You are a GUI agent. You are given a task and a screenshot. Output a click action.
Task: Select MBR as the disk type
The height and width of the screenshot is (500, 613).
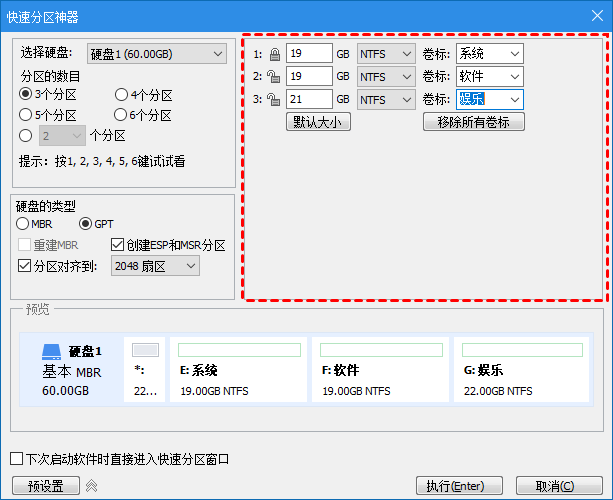(x=23, y=224)
